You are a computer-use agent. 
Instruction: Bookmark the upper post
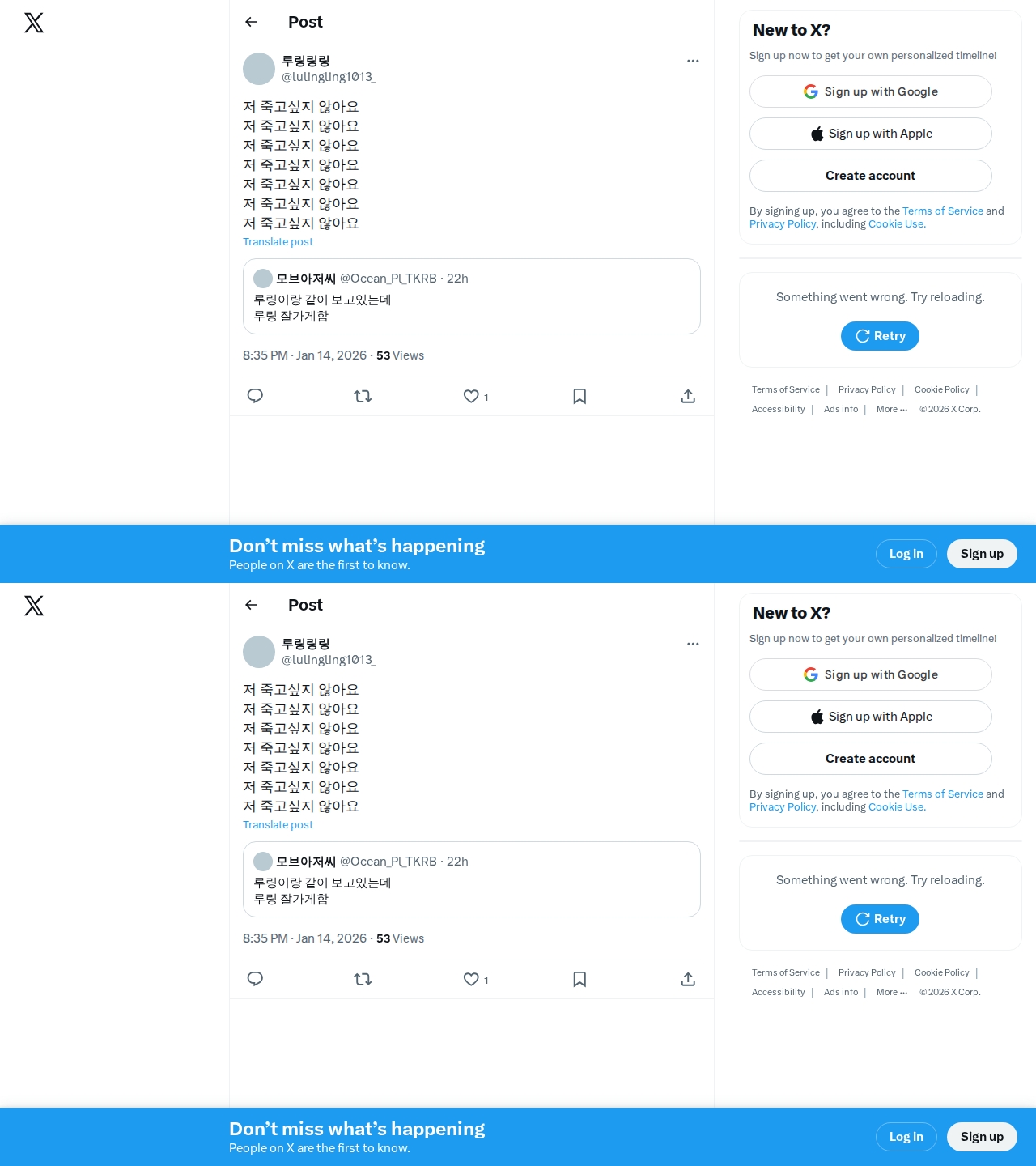580,396
